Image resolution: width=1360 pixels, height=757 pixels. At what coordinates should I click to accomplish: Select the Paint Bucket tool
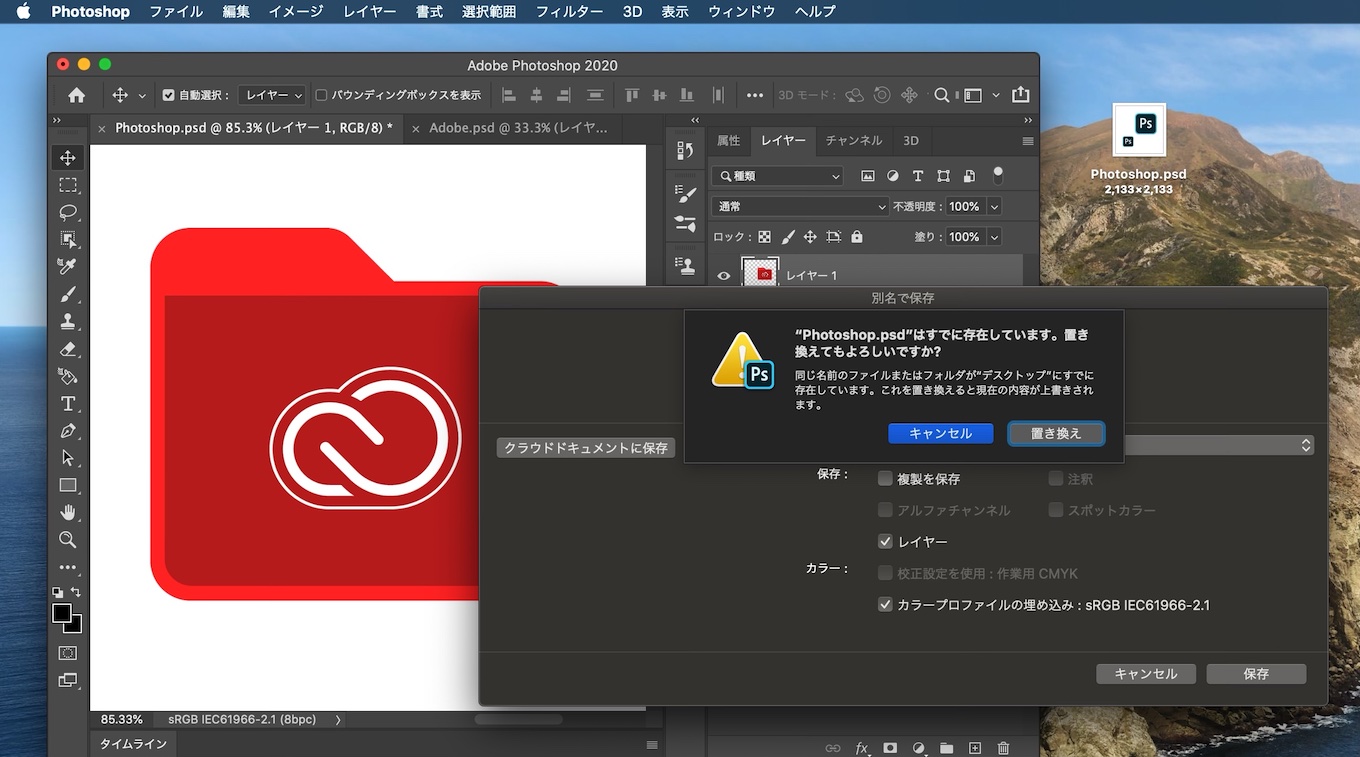tap(68, 376)
